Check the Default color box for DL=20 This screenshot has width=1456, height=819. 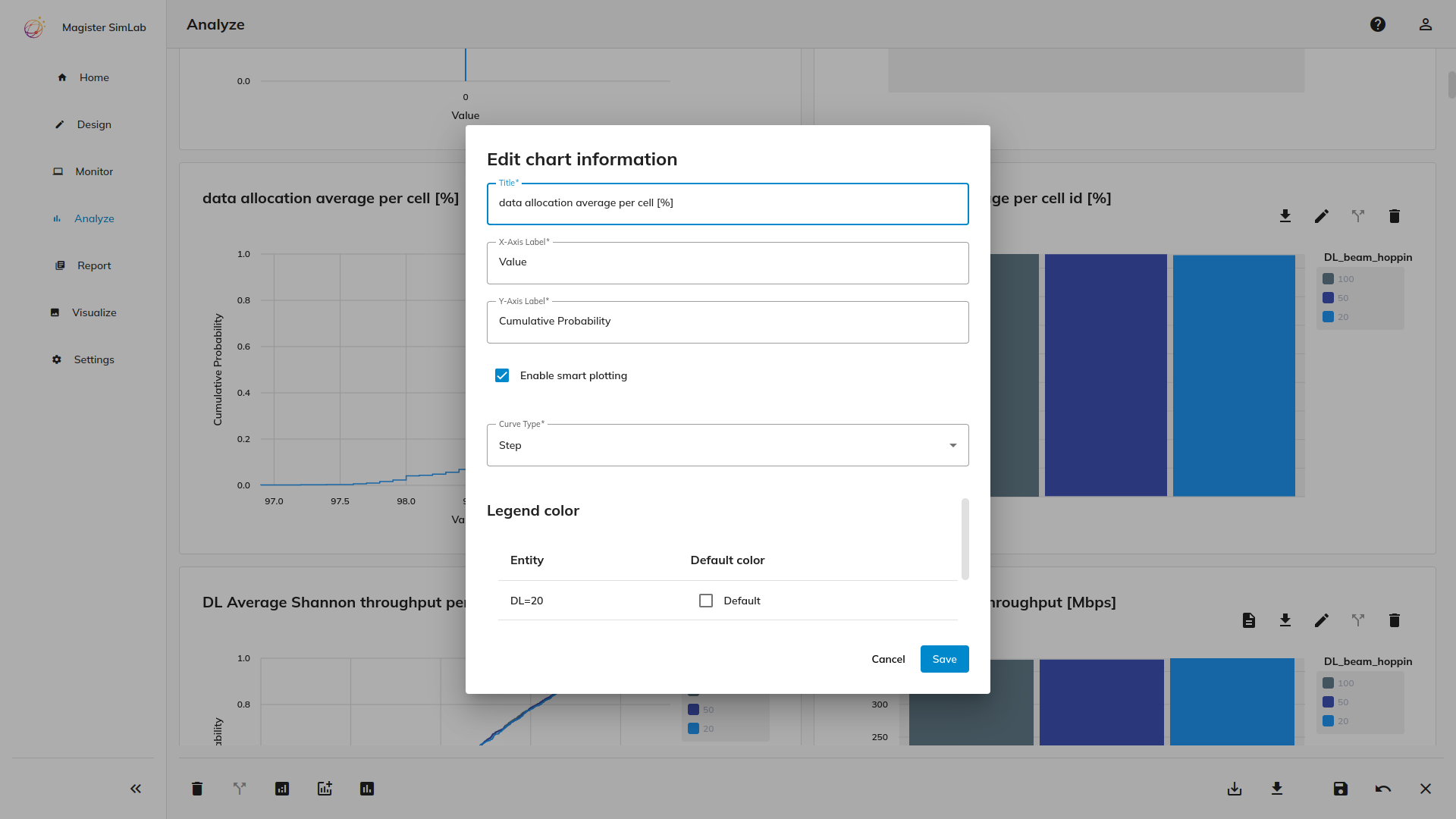pos(706,601)
